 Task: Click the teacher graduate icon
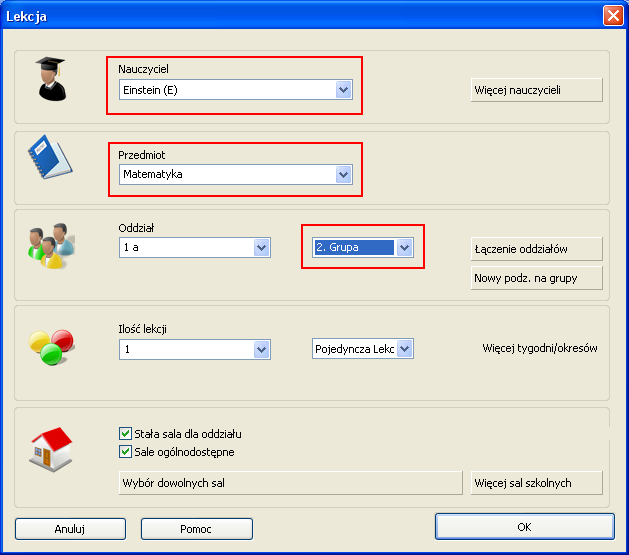click(51, 79)
